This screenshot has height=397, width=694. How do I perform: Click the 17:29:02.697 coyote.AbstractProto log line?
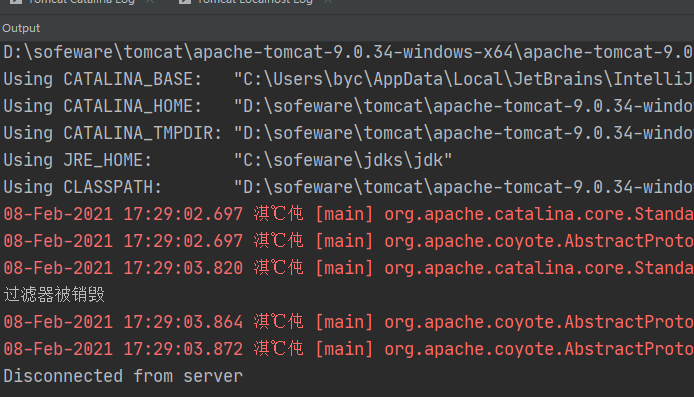coord(348,241)
